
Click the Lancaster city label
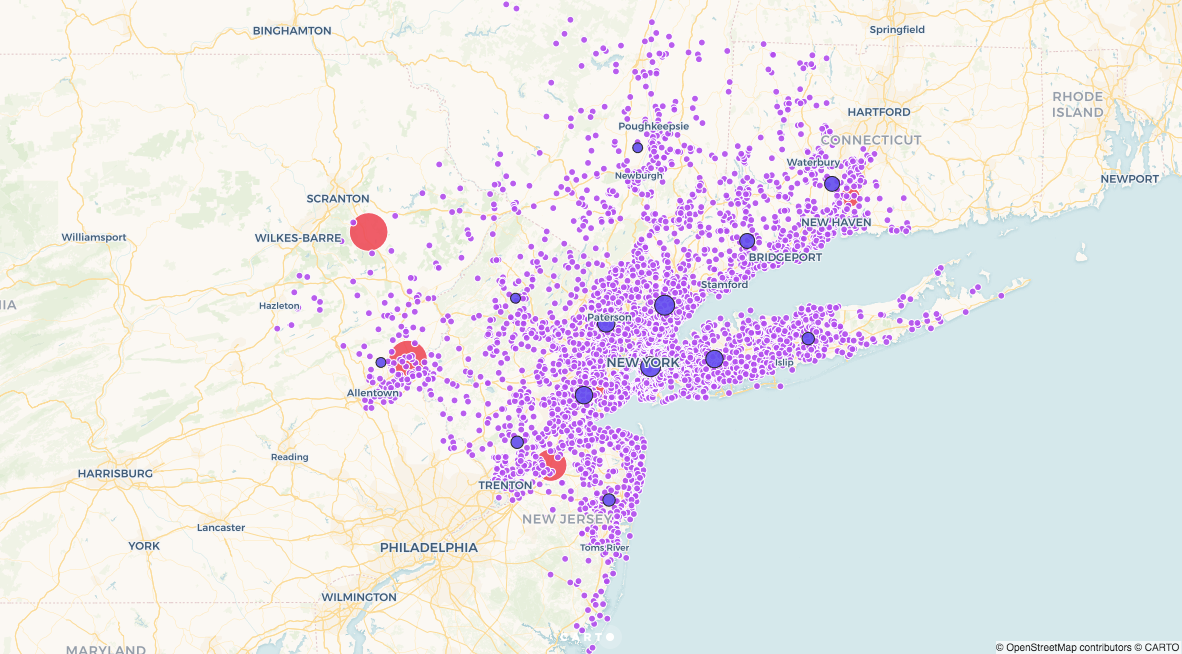(221, 528)
